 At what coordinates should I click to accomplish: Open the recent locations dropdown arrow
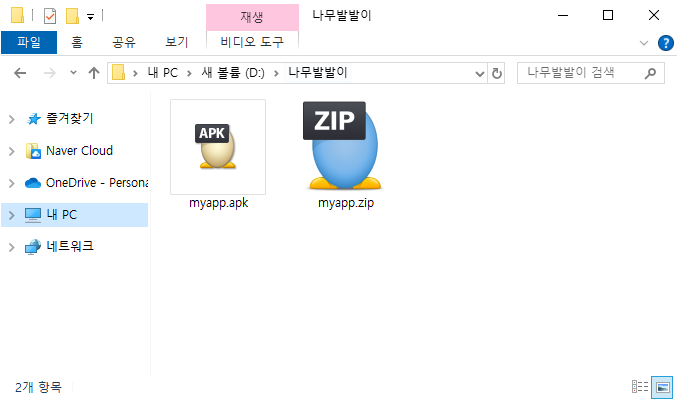tap(74, 73)
